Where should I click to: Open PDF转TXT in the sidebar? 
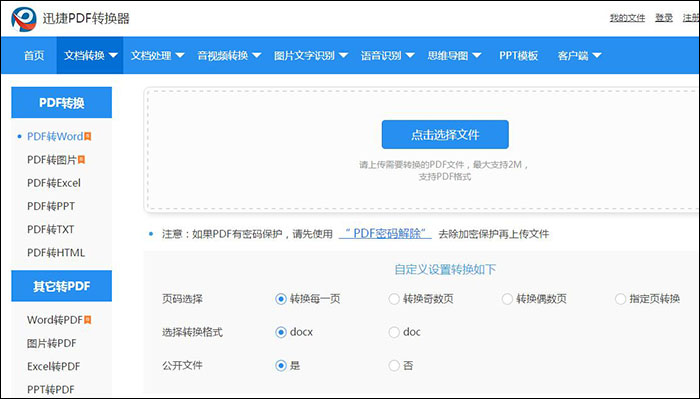50,229
